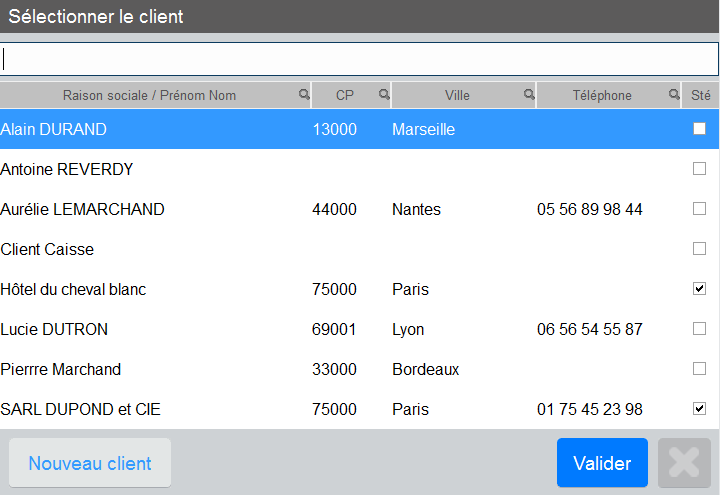Click the Ville column header
Screen dimensions: 720x495
click(x=457, y=95)
